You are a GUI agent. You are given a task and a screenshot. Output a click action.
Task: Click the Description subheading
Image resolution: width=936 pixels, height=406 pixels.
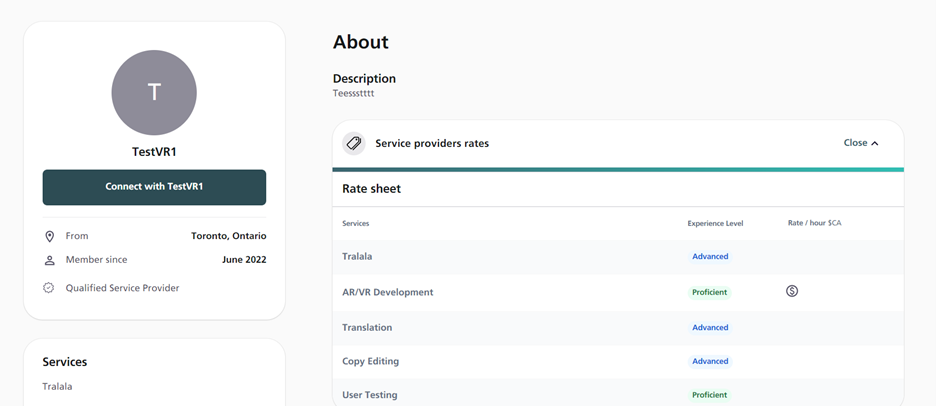[x=364, y=78]
